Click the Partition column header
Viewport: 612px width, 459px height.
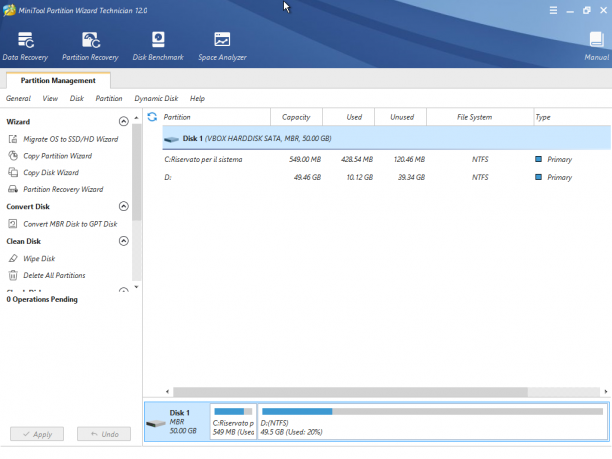(x=216, y=117)
